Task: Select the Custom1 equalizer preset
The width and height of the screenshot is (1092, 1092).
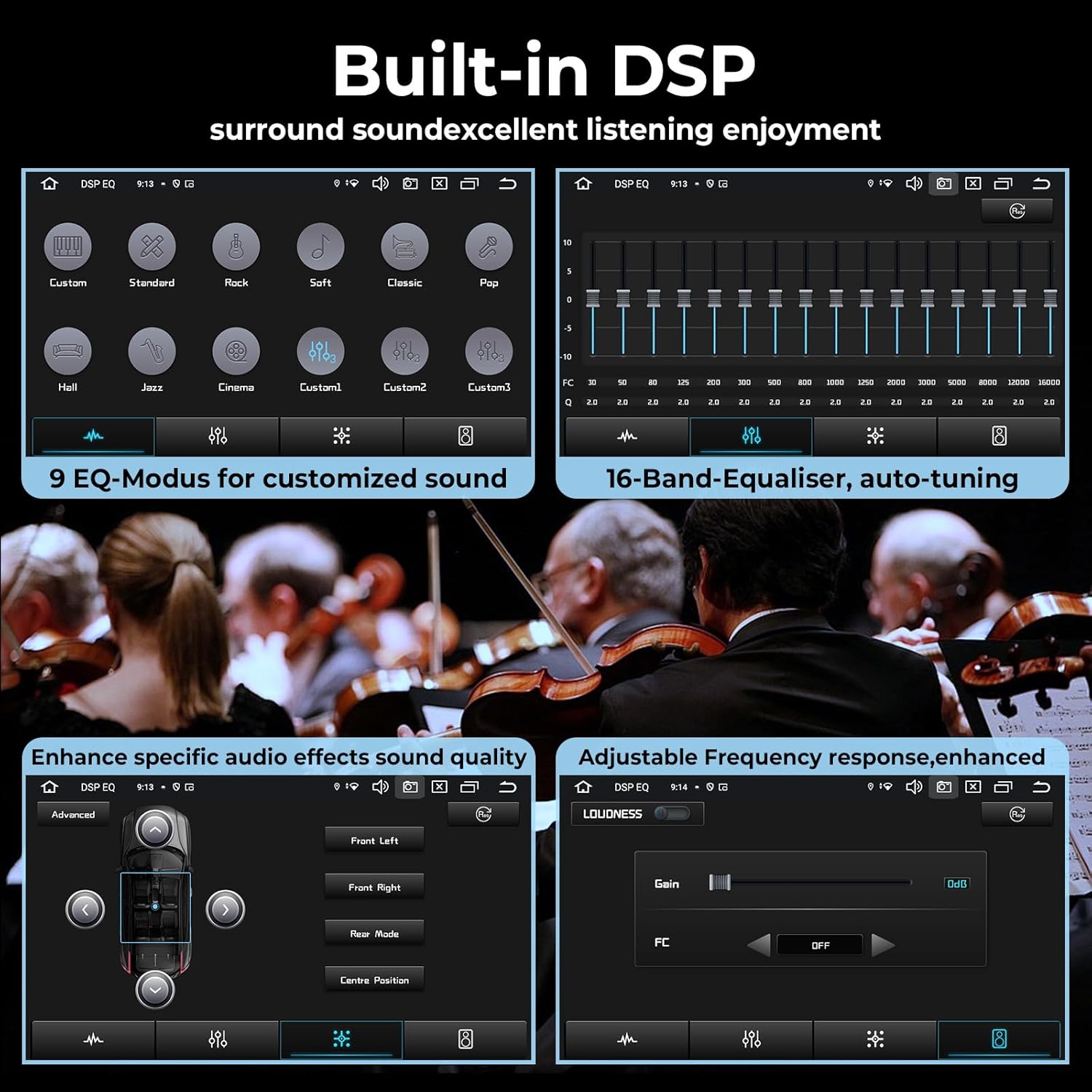Action: [320, 352]
